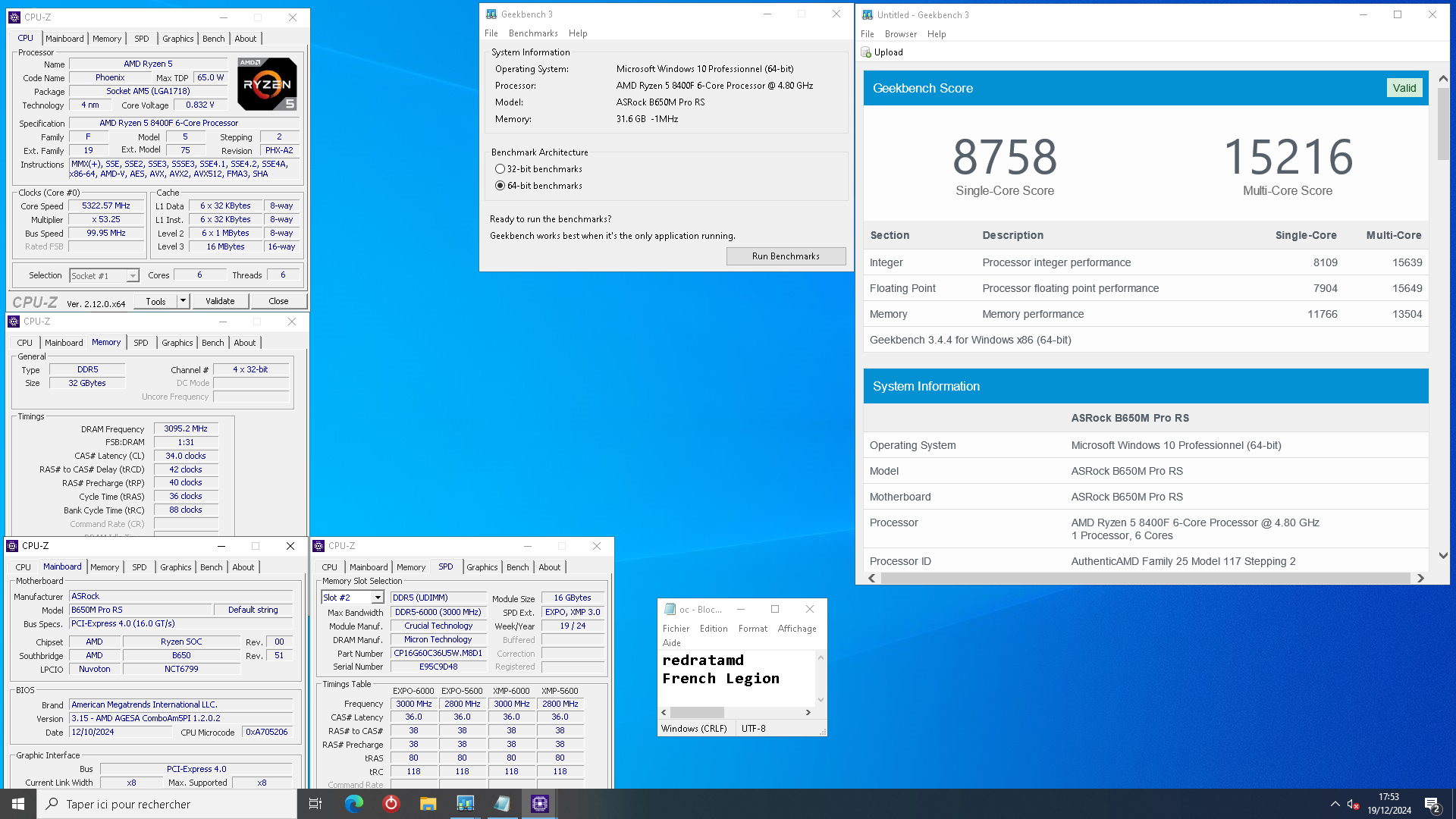Click the Untitled Geekbench 3 title icon
This screenshot has height=819, width=1456.
pos(868,14)
